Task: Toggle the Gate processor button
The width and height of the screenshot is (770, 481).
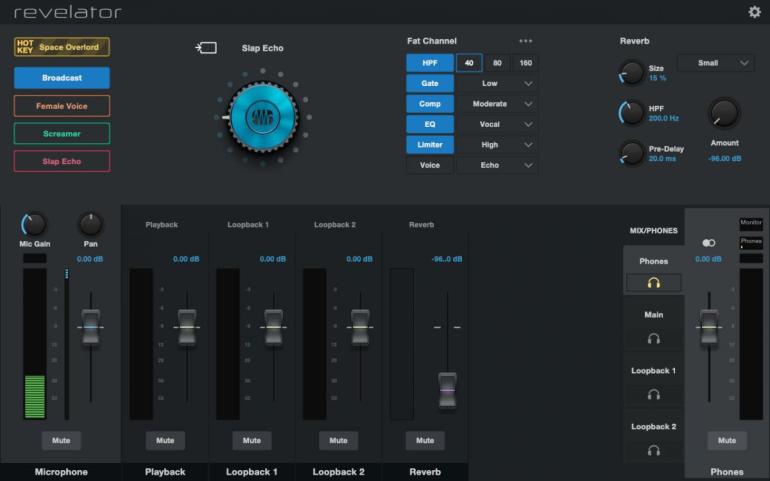Action: click(430, 84)
